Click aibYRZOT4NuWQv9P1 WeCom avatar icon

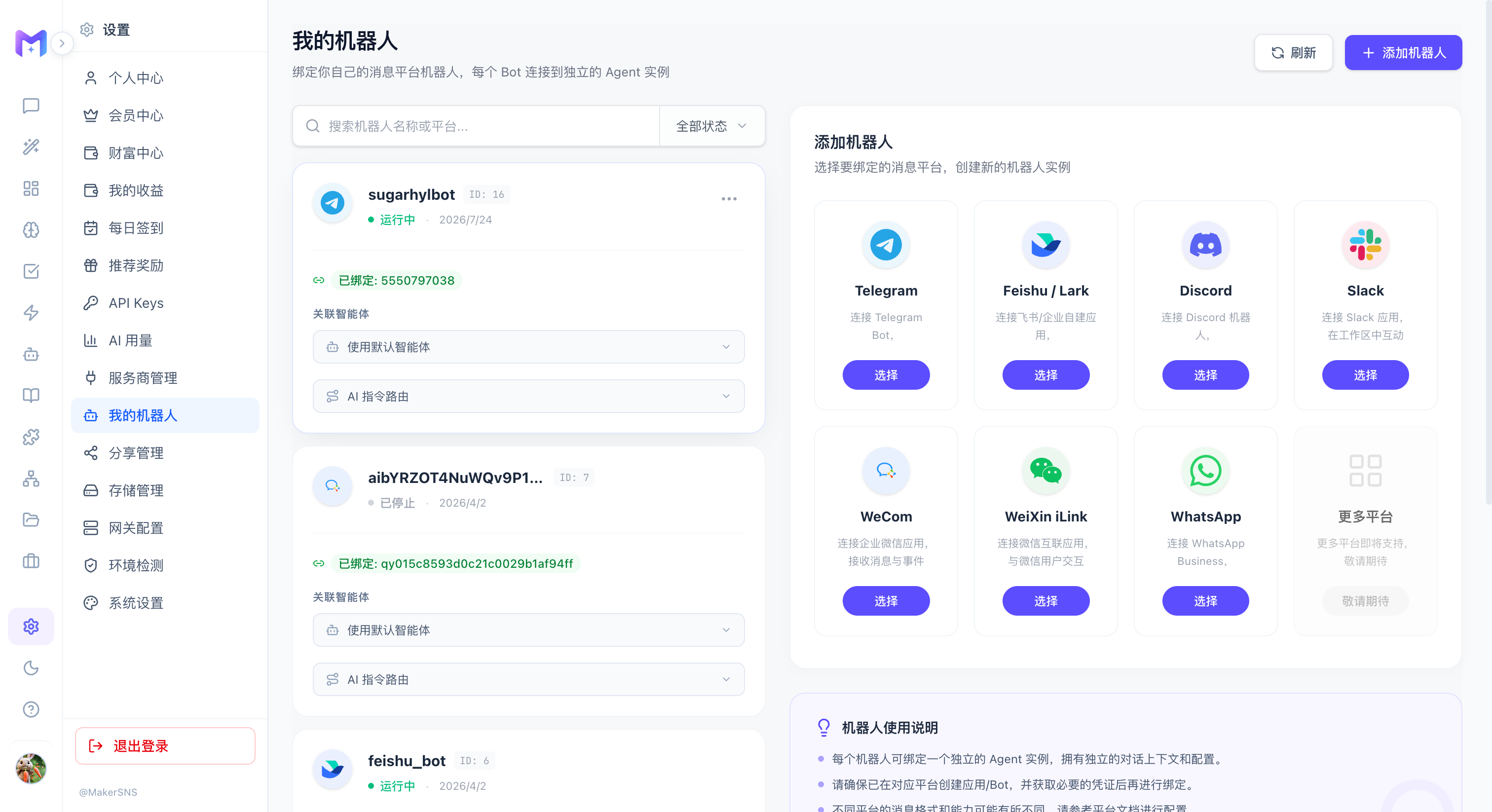coord(333,486)
